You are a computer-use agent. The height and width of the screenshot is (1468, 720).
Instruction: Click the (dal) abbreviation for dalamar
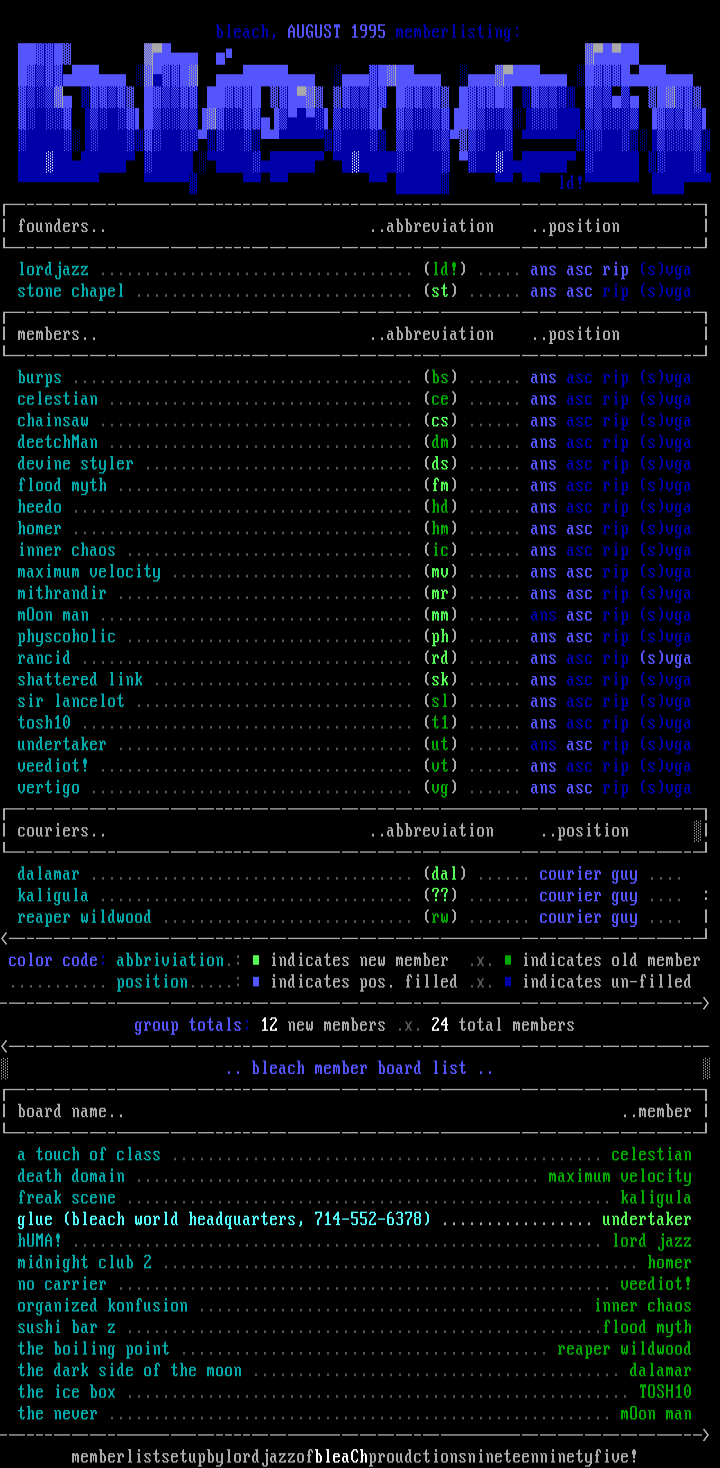point(444,875)
